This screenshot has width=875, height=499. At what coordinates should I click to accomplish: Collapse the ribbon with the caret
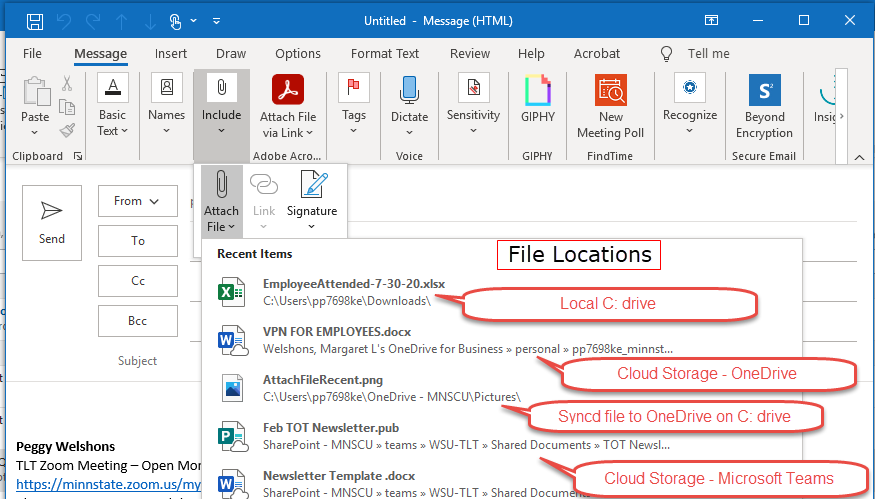click(859, 158)
